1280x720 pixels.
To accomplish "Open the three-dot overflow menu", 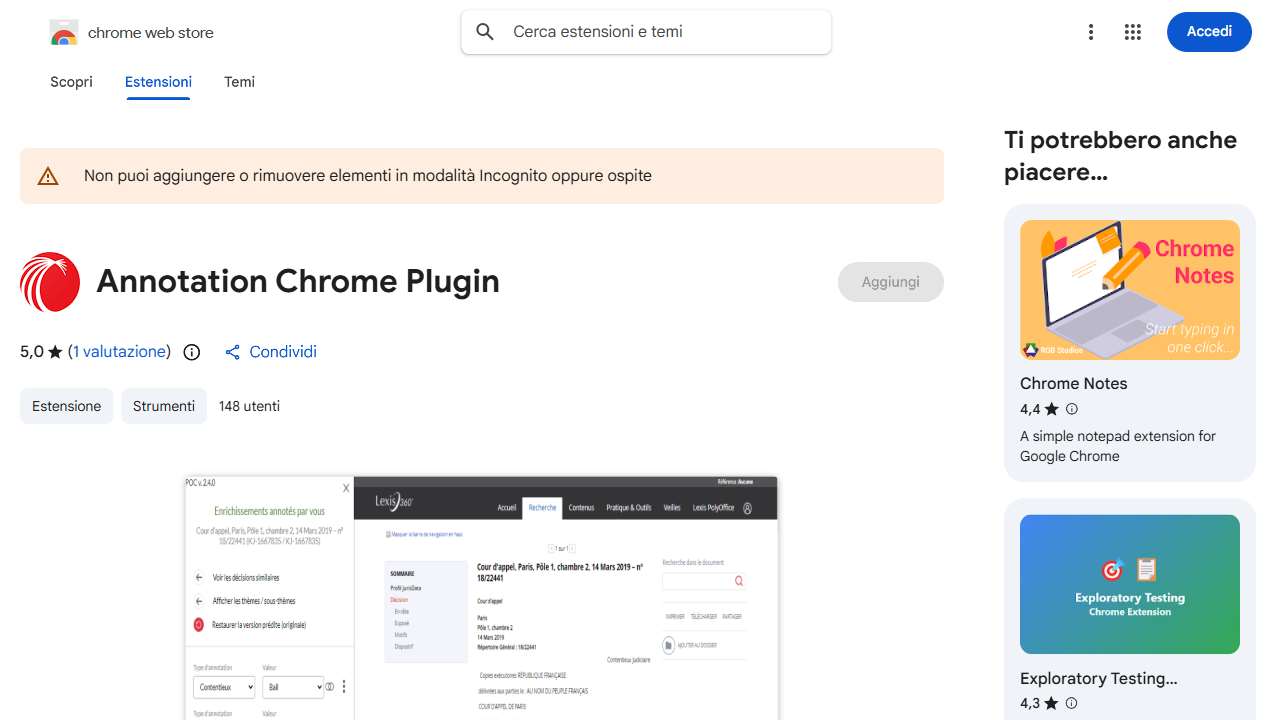I will click(x=1091, y=31).
